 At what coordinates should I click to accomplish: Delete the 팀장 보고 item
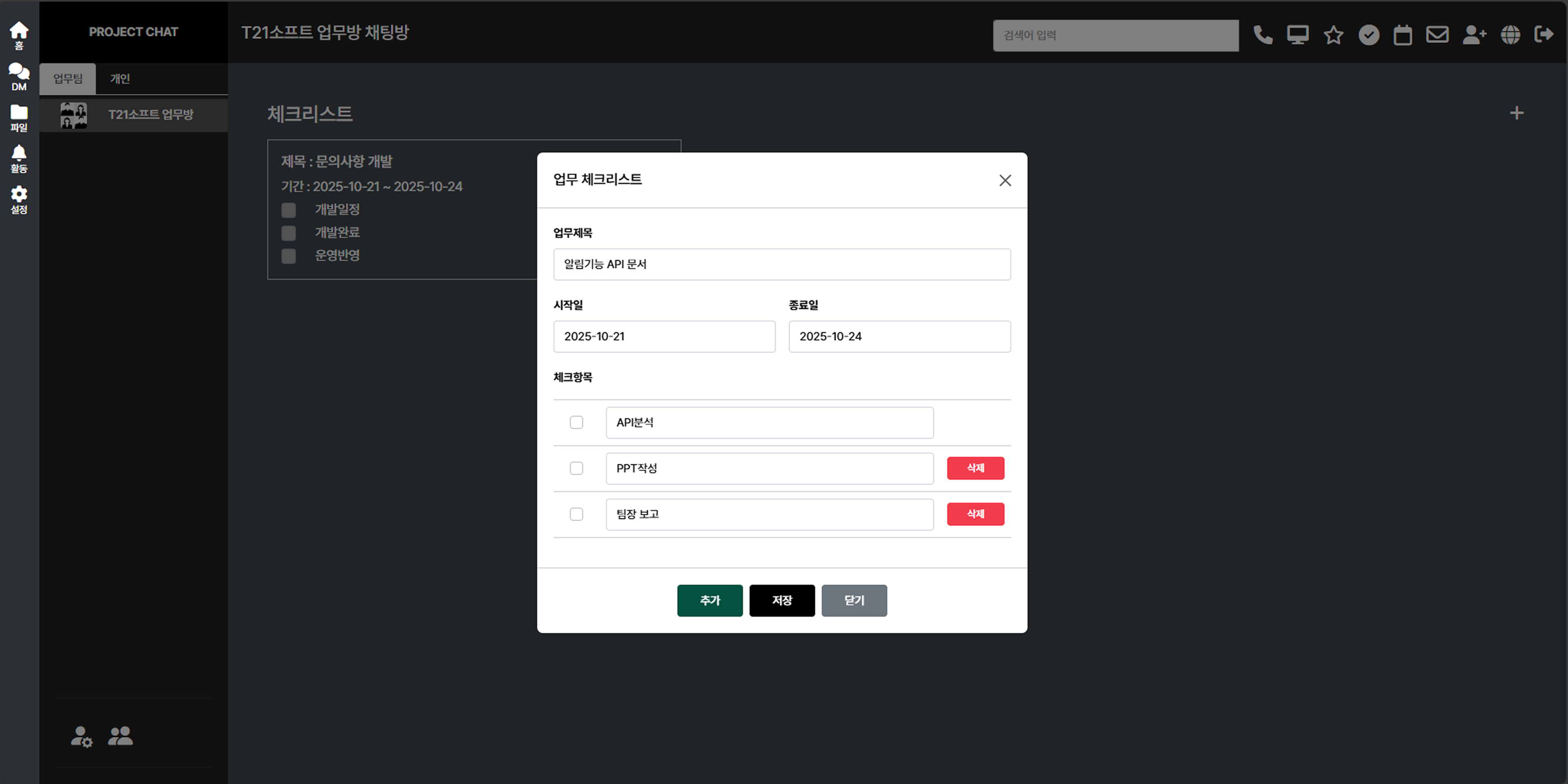975,514
